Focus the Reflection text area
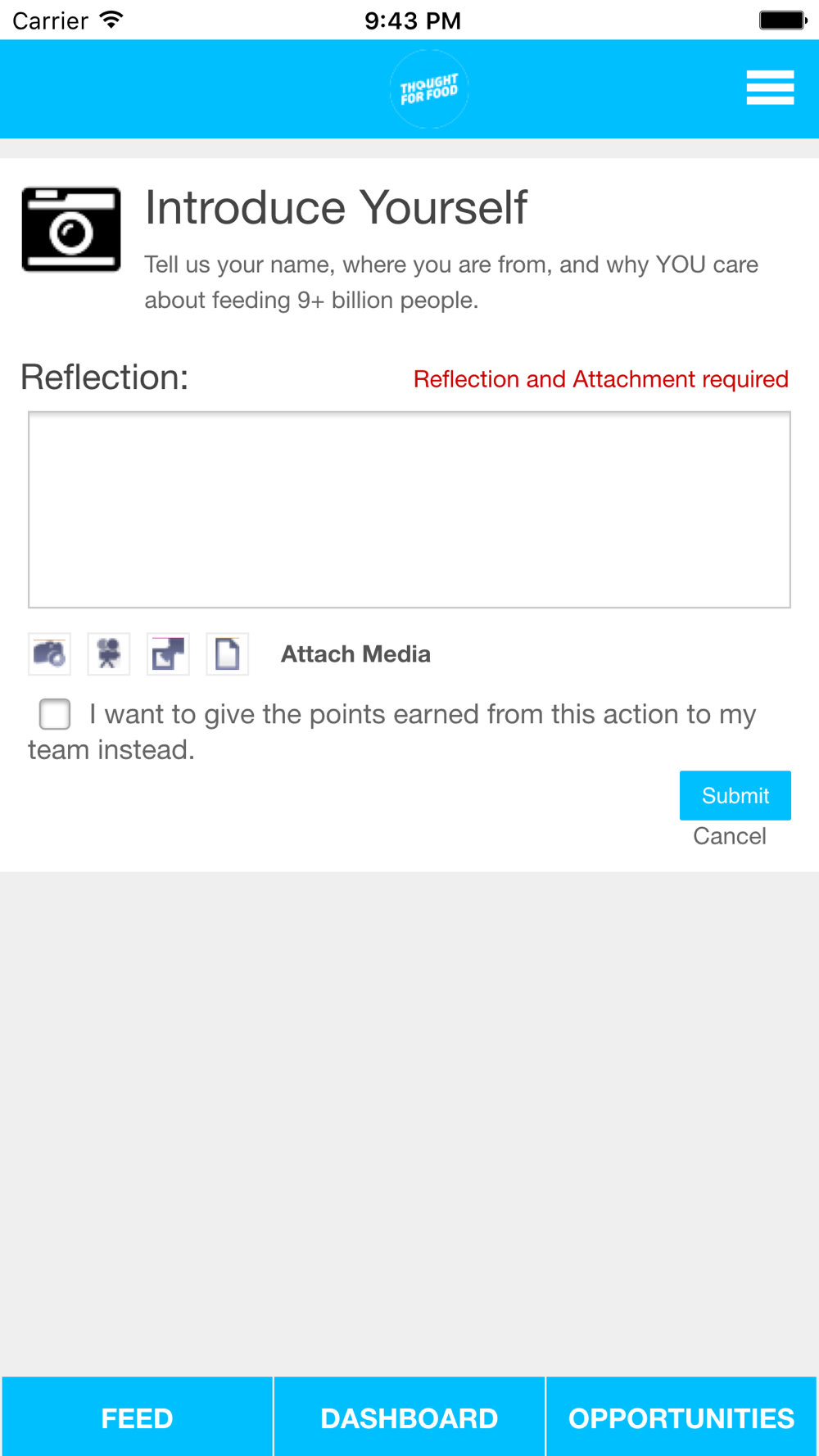Image resolution: width=819 pixels, height=1456 pixels. pos(409,509)
